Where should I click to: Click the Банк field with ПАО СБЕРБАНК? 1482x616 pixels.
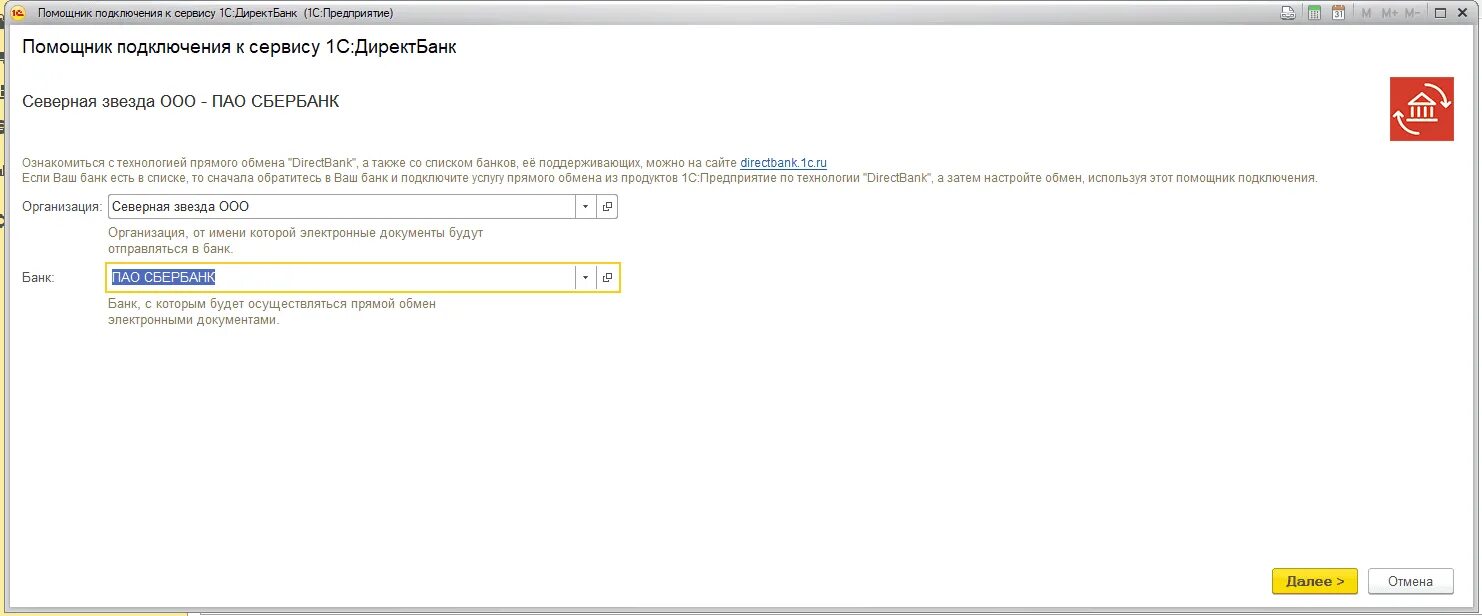click(341, 278)
